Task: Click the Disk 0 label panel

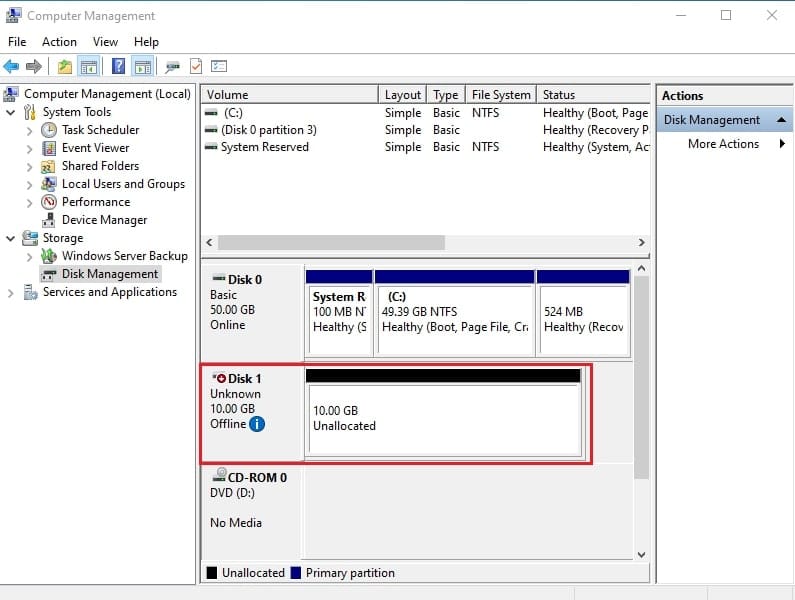Action: (x=252, y=312)
